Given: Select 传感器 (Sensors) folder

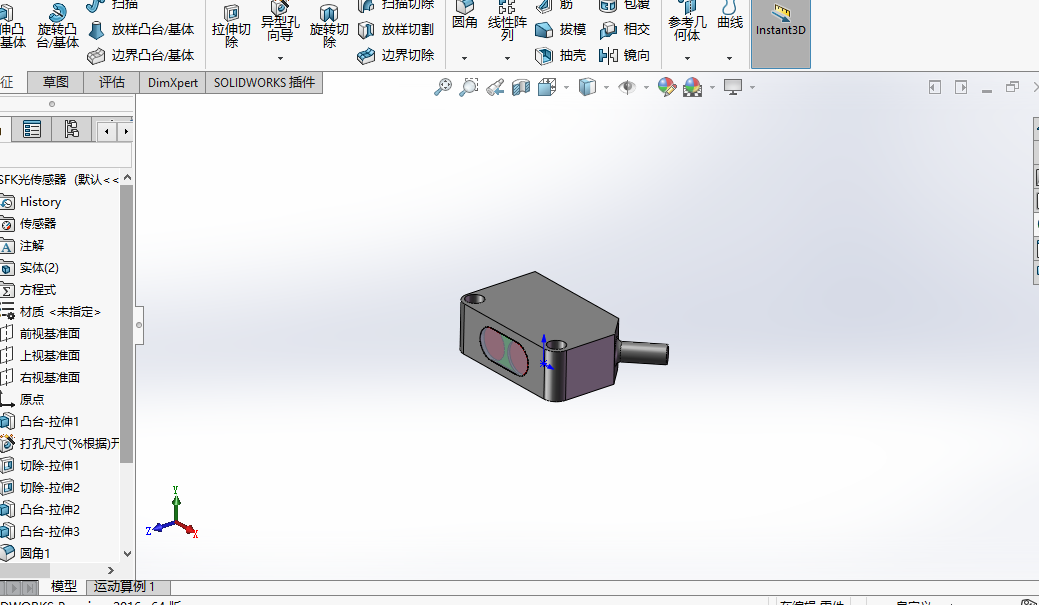Looking at the screenshot, I should point(38,223).
